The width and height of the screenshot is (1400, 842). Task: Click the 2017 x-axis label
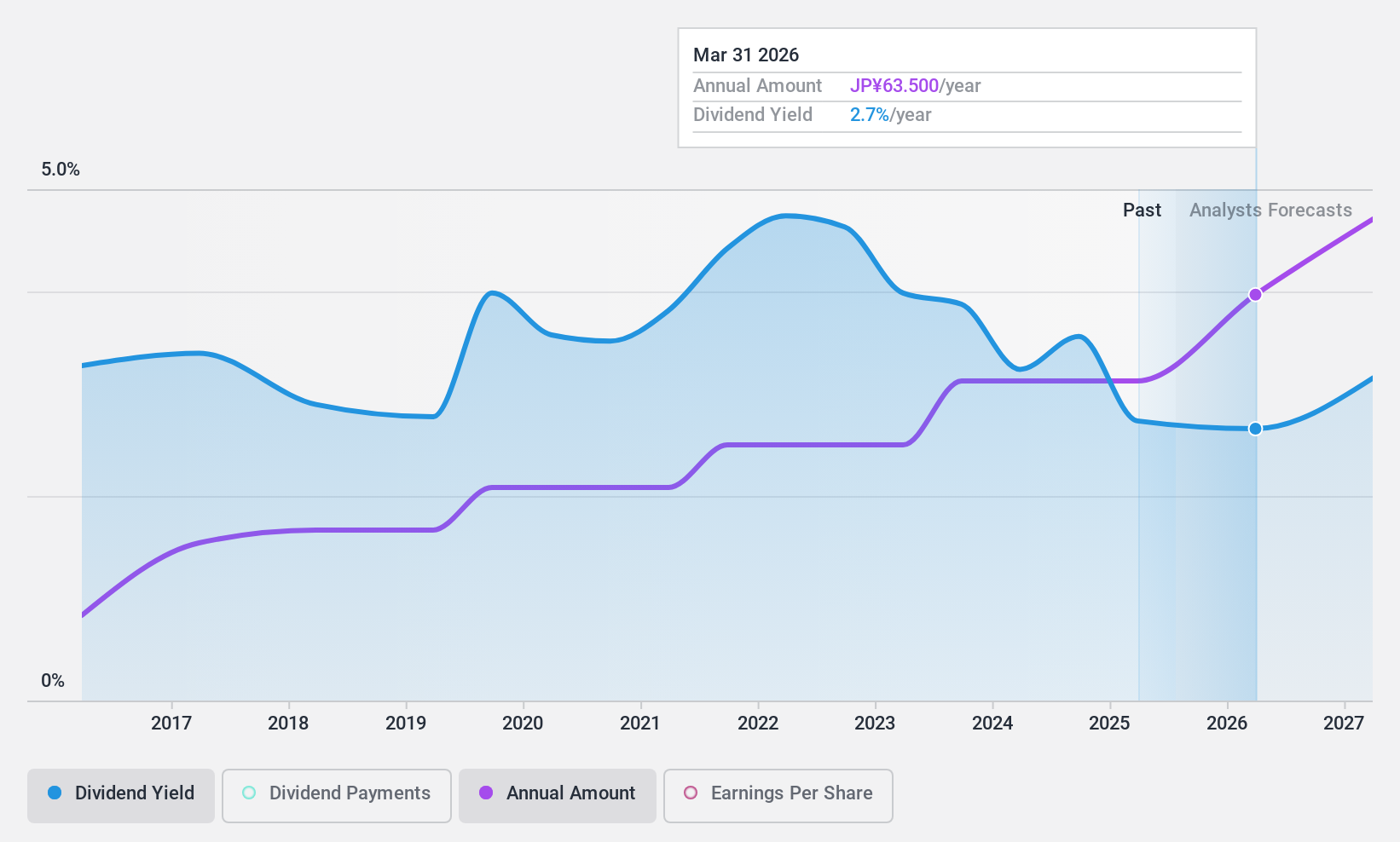click(x=171, y=724)
